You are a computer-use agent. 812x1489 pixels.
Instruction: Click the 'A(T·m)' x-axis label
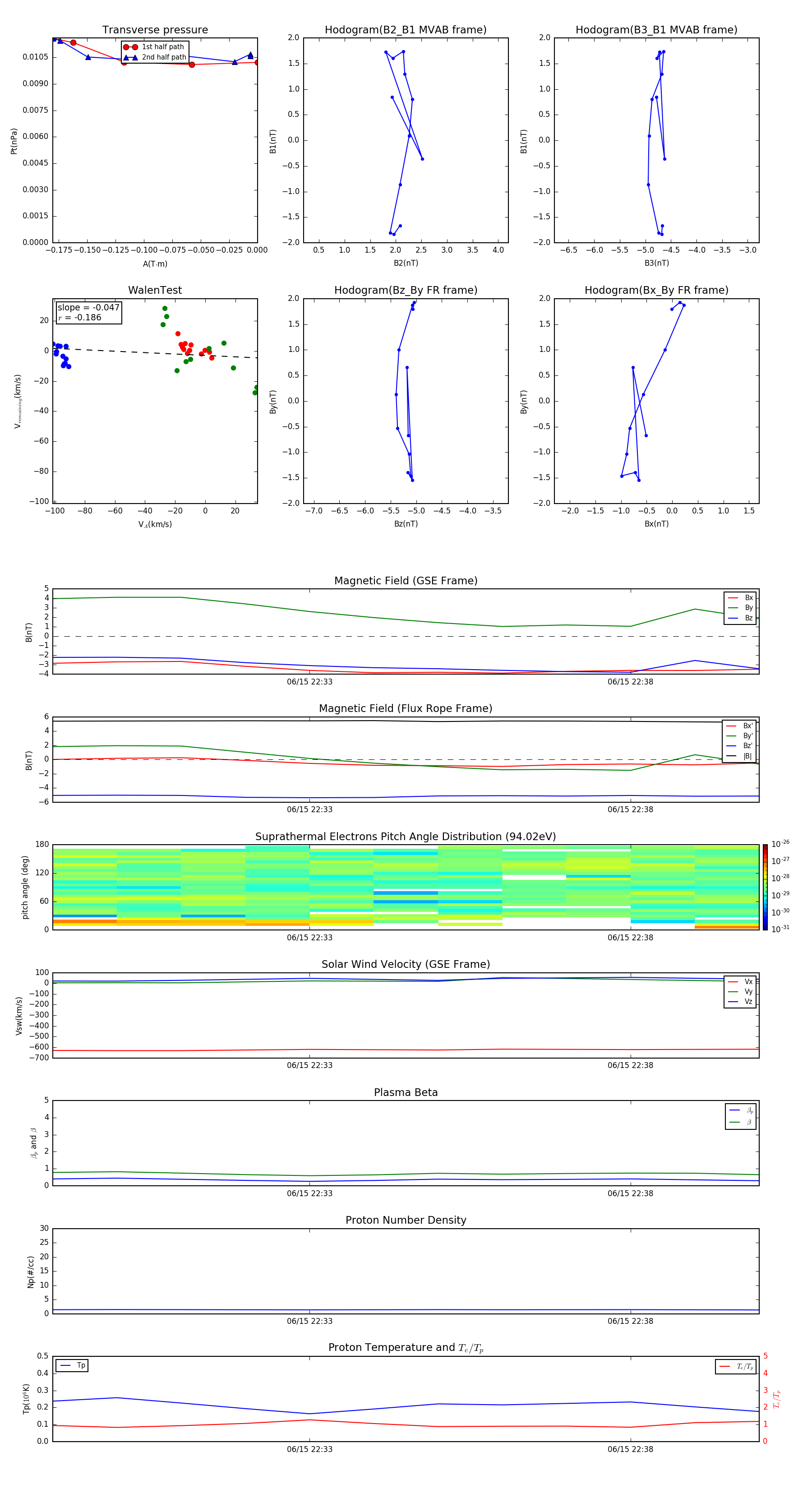point(155,264)
